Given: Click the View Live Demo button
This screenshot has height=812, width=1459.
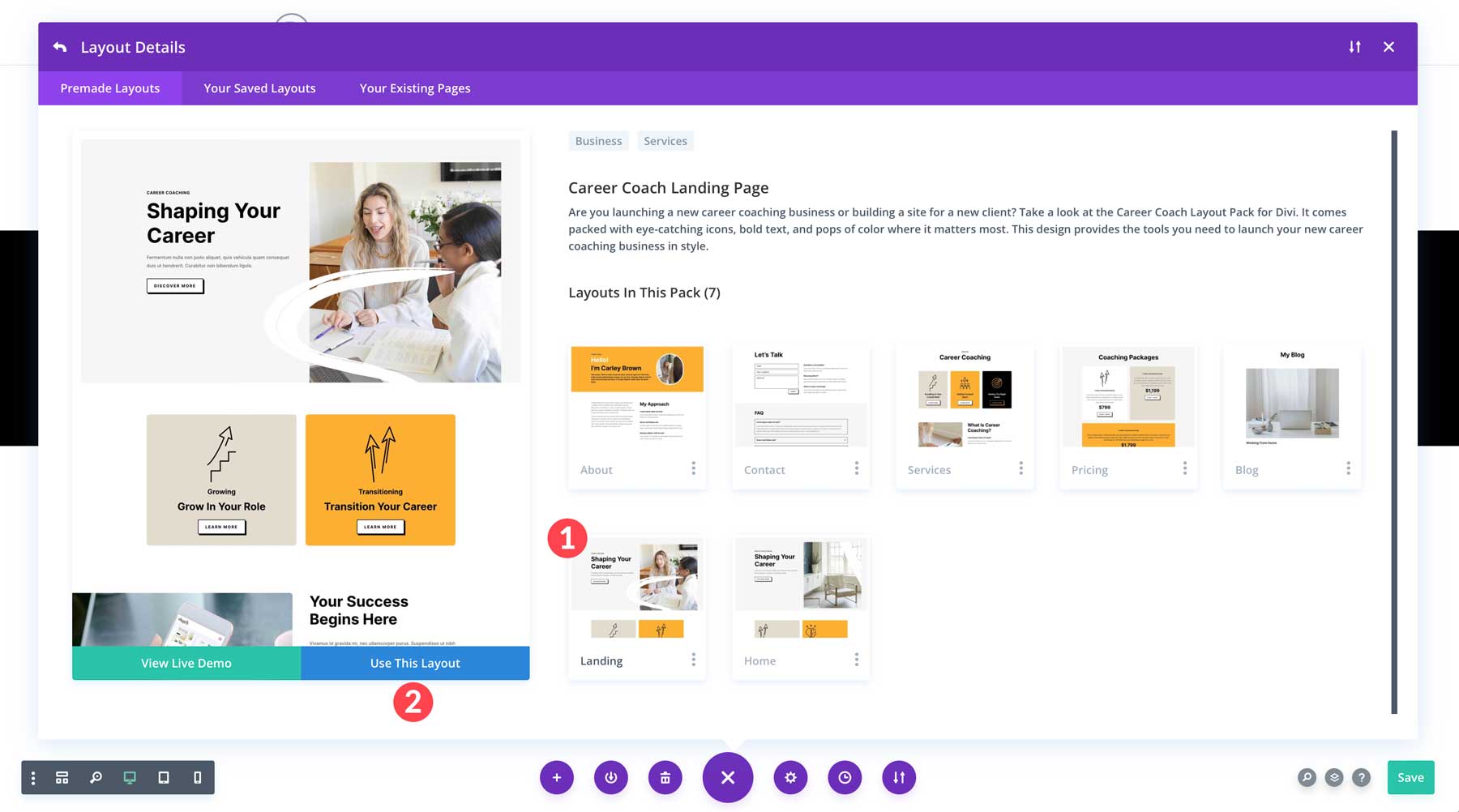Looking at the screenshot, I should (x=186, y=663).
